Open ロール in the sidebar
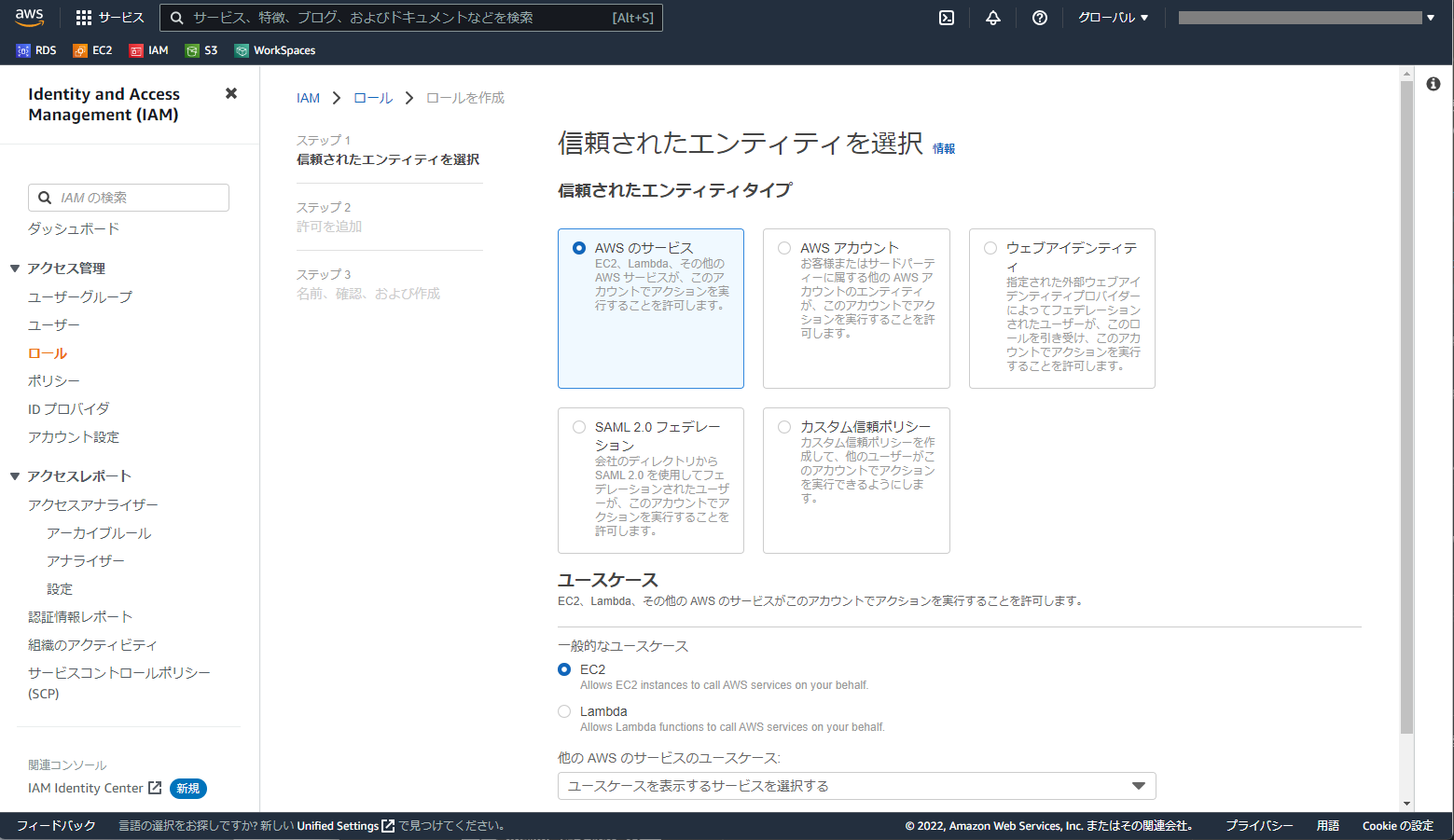The image size is (1454, 840). pyautogui.click(x=48, y=353)
